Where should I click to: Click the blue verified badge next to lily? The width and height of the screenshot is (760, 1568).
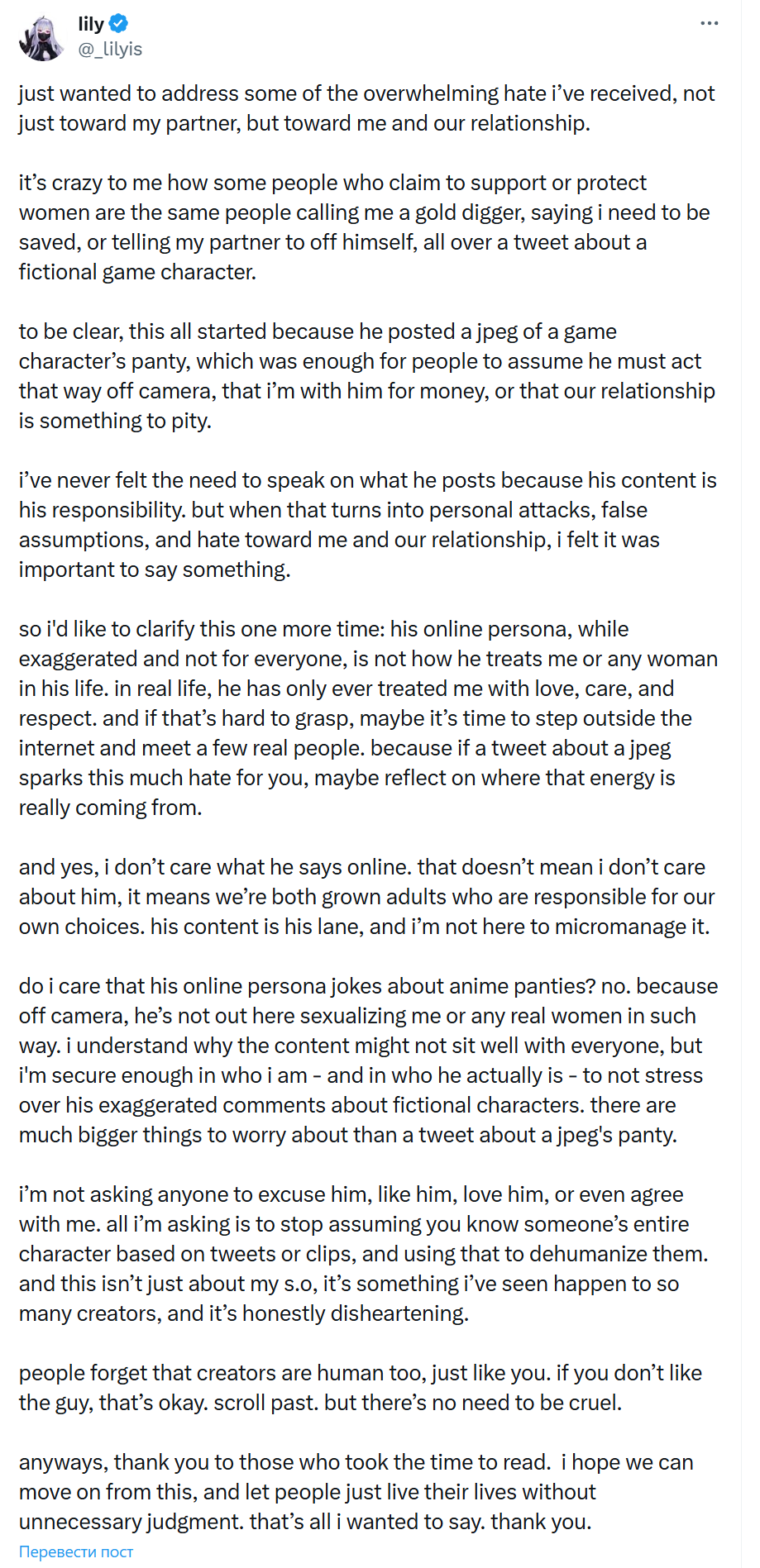(120, 23)
